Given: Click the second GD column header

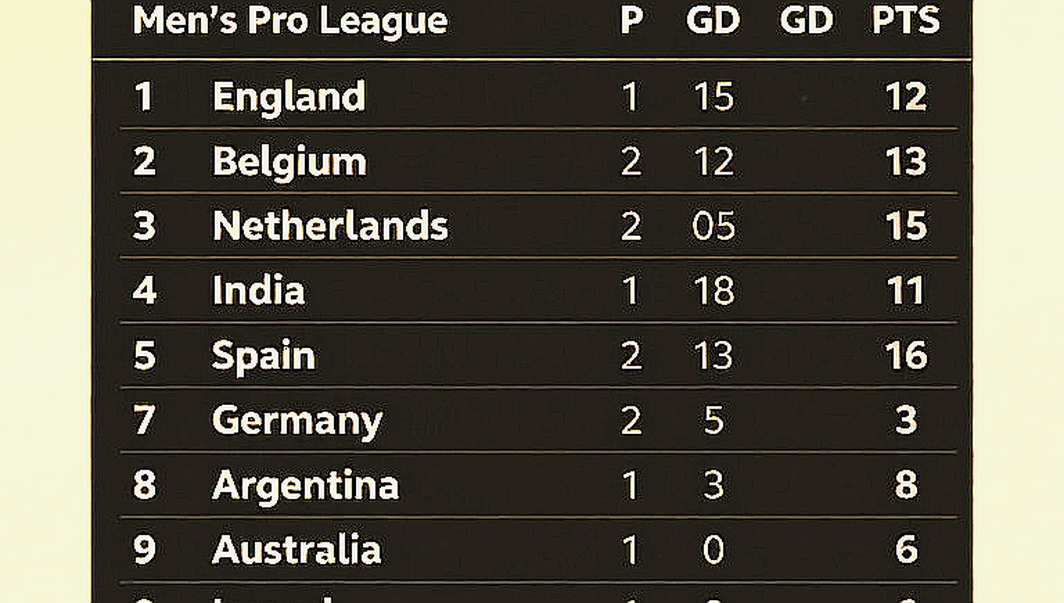Looking at the screenshot, I should click(x=806, y=20).
